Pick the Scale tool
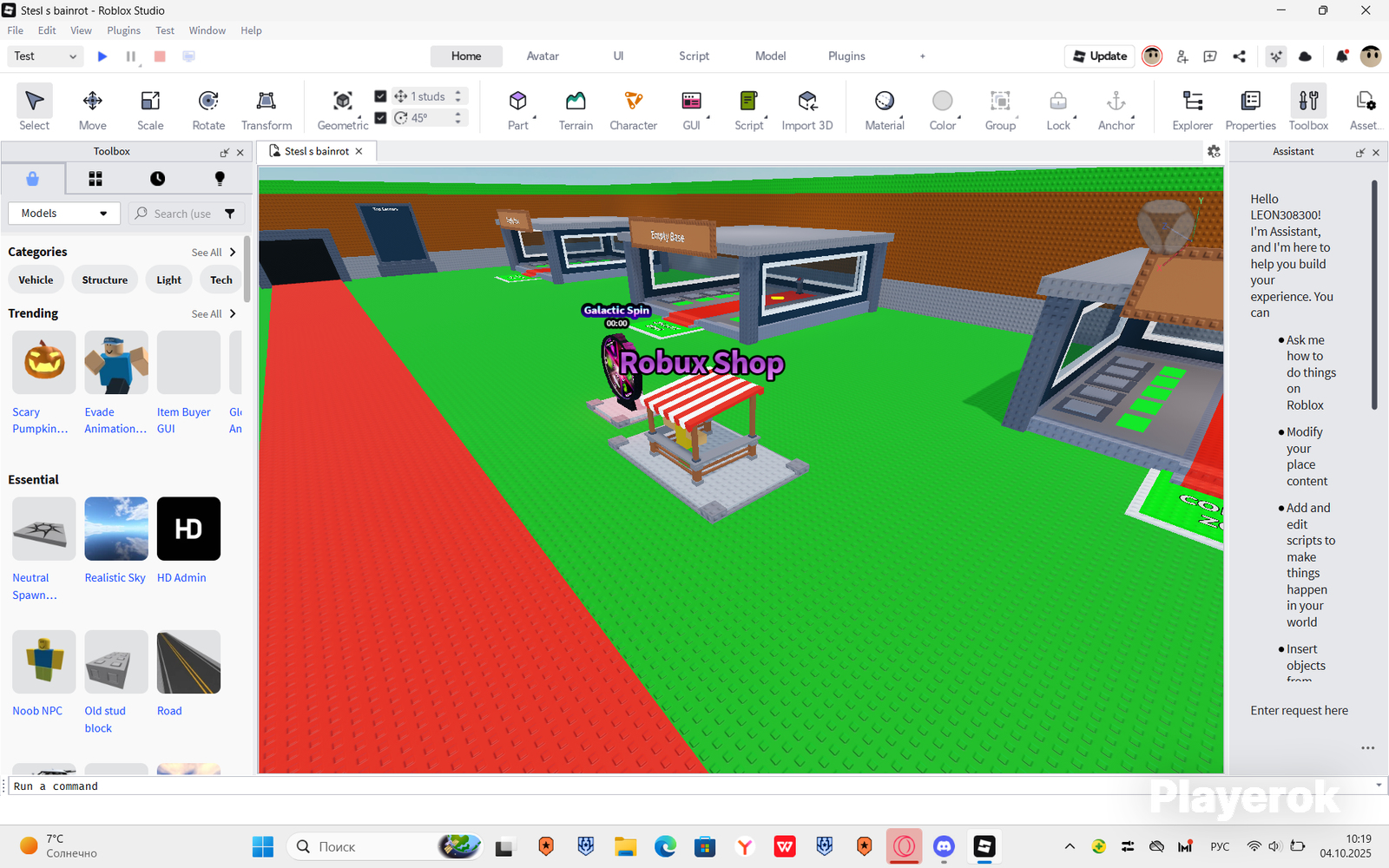The height and width of the screenshot is (868, 1389). 150,108
